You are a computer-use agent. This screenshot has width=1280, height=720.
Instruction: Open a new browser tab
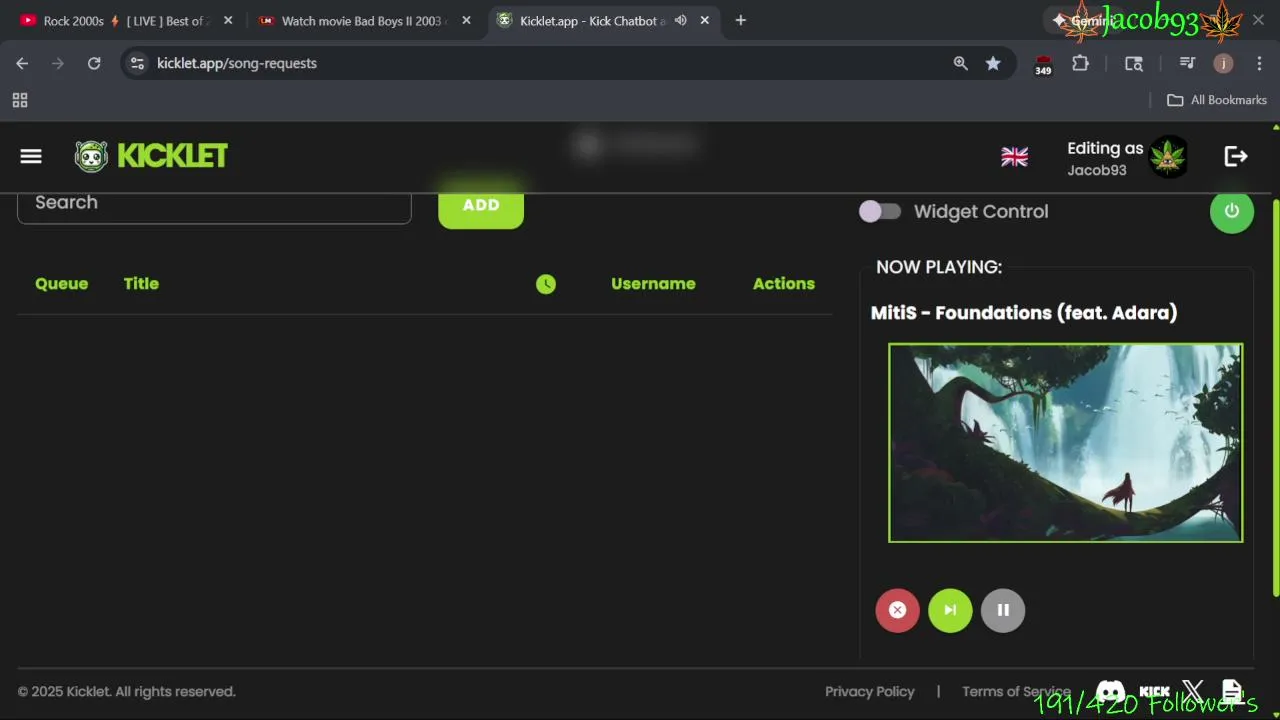(x=740, y=20)
